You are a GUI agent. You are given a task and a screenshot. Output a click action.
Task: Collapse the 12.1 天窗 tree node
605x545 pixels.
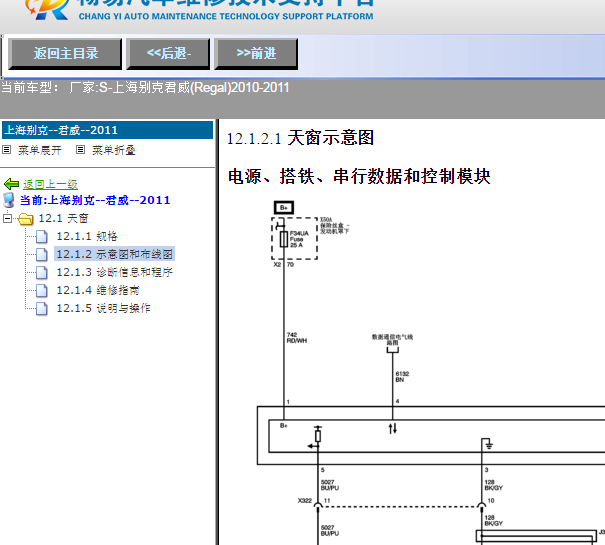[7, 218]
